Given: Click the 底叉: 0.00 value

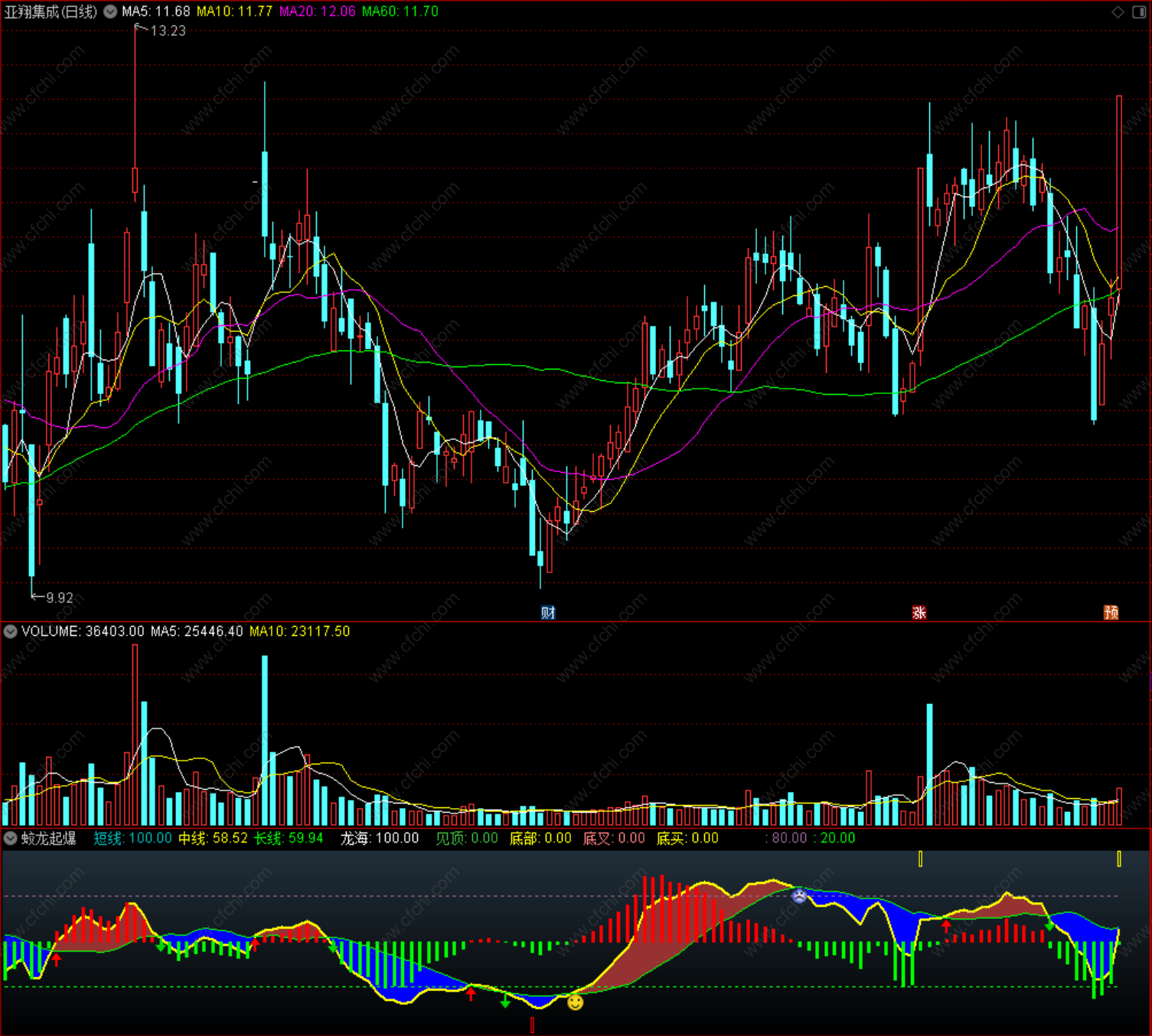Looking at the screenshot, I should 614,838.
